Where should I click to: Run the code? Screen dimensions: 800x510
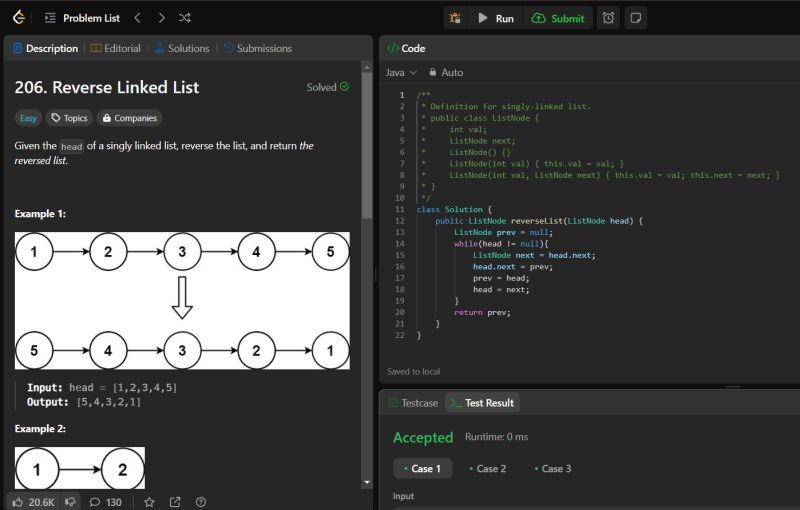496,18
